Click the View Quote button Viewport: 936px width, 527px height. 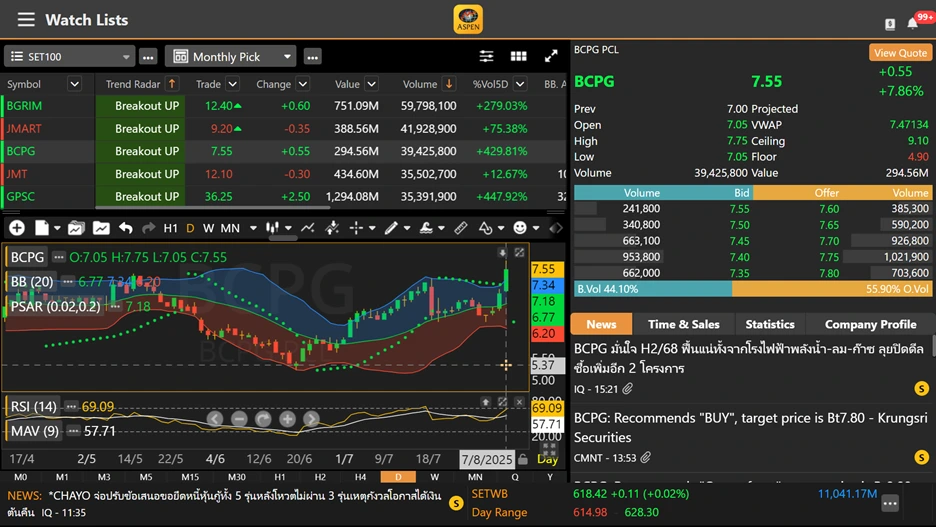pyautogui.click(x=899, y=53)
